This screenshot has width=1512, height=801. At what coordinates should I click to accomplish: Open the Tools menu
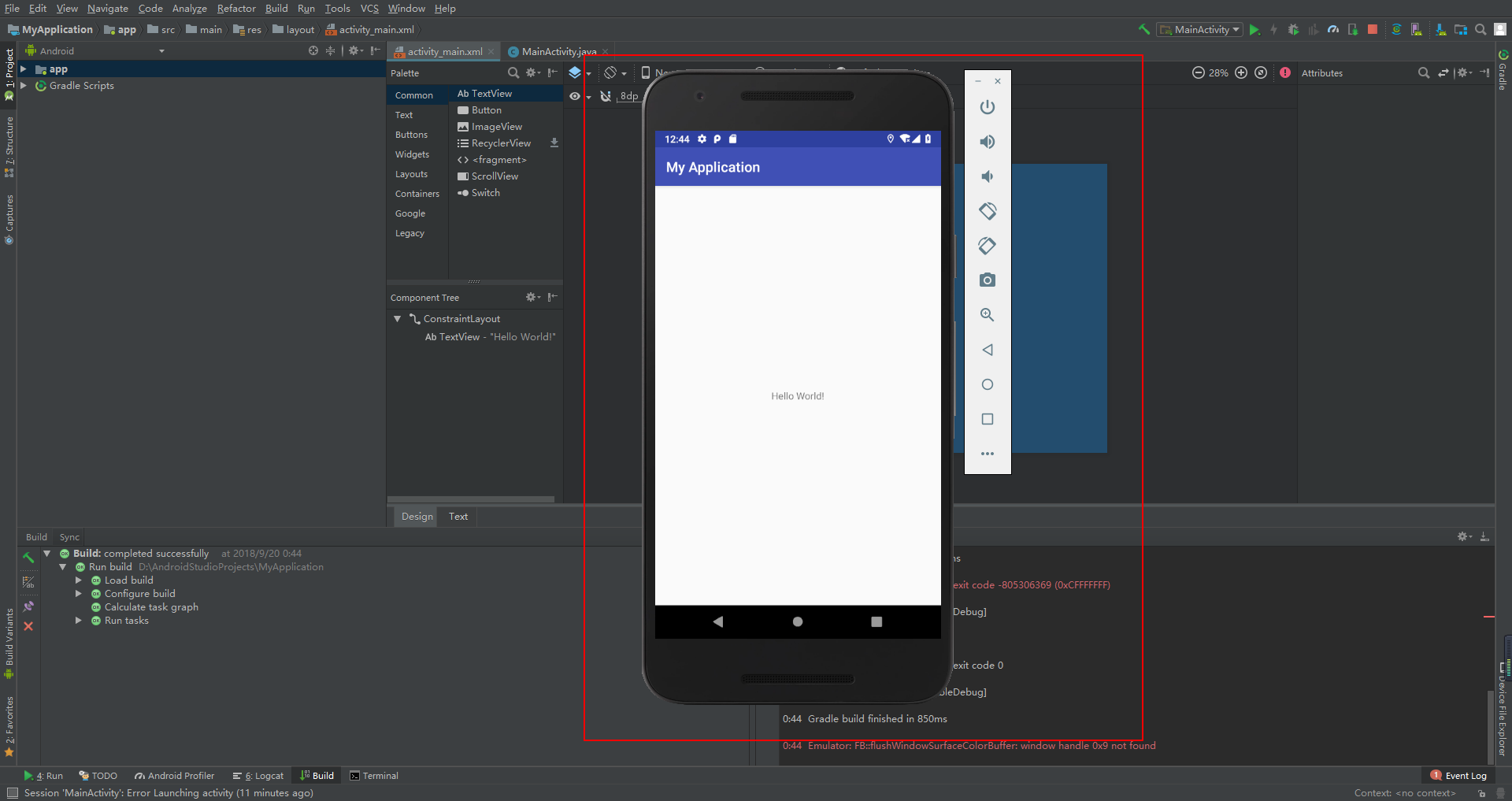[338, 8]
